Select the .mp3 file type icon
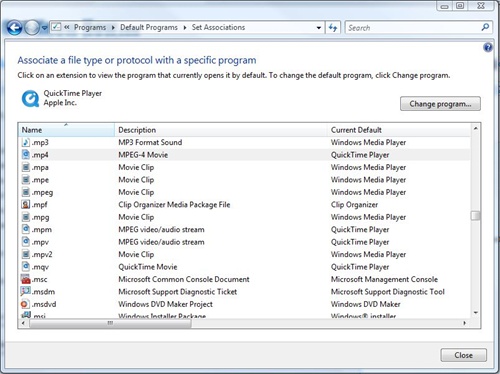Image resolution: width=500 pixels, height=374 pixels. click(26, 142)
